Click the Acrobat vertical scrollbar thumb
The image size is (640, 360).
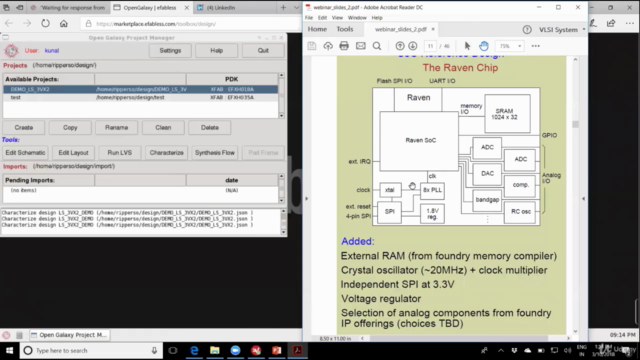[x=576, y=124]
